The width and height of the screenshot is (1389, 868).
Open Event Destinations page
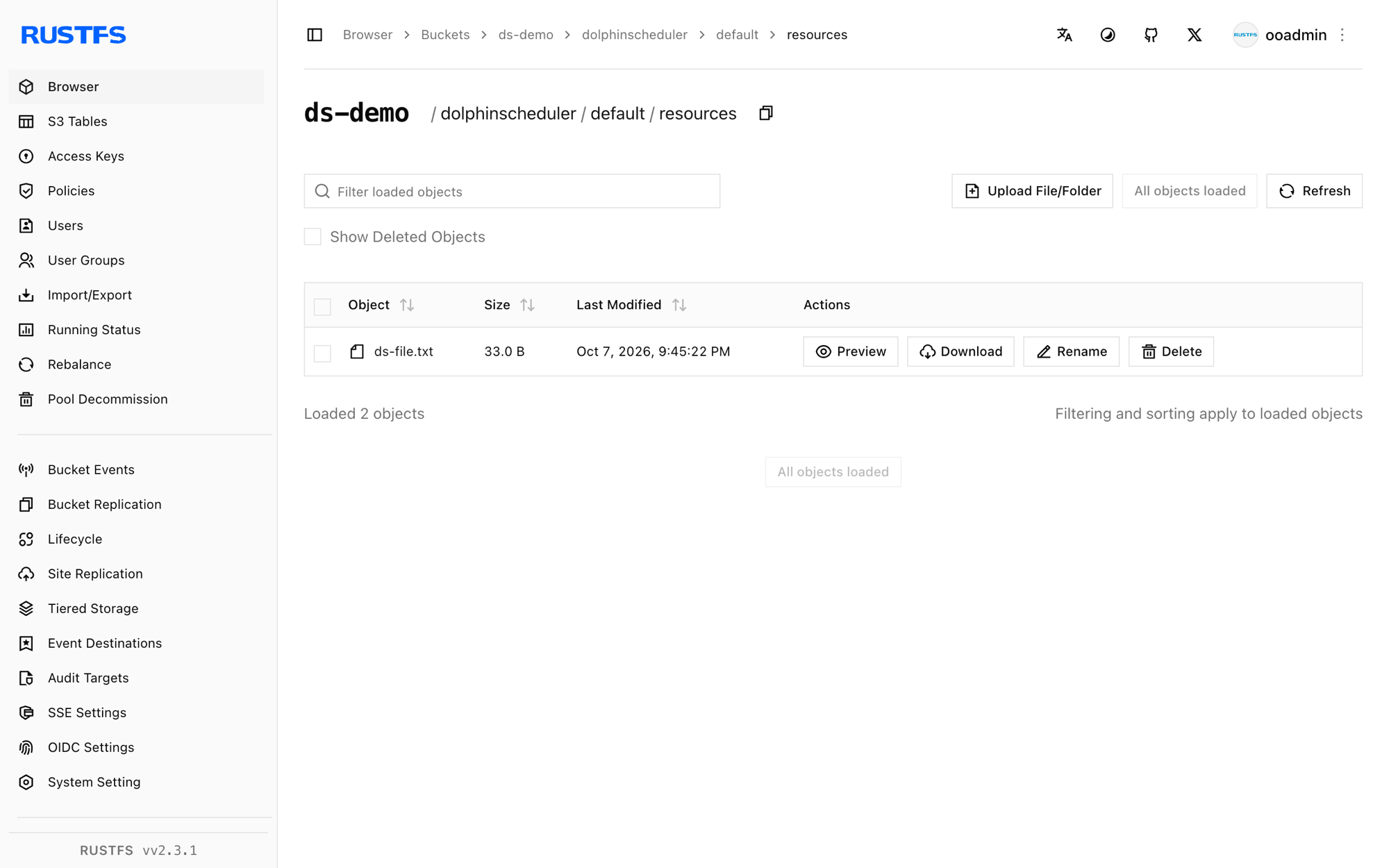(136, 643)
